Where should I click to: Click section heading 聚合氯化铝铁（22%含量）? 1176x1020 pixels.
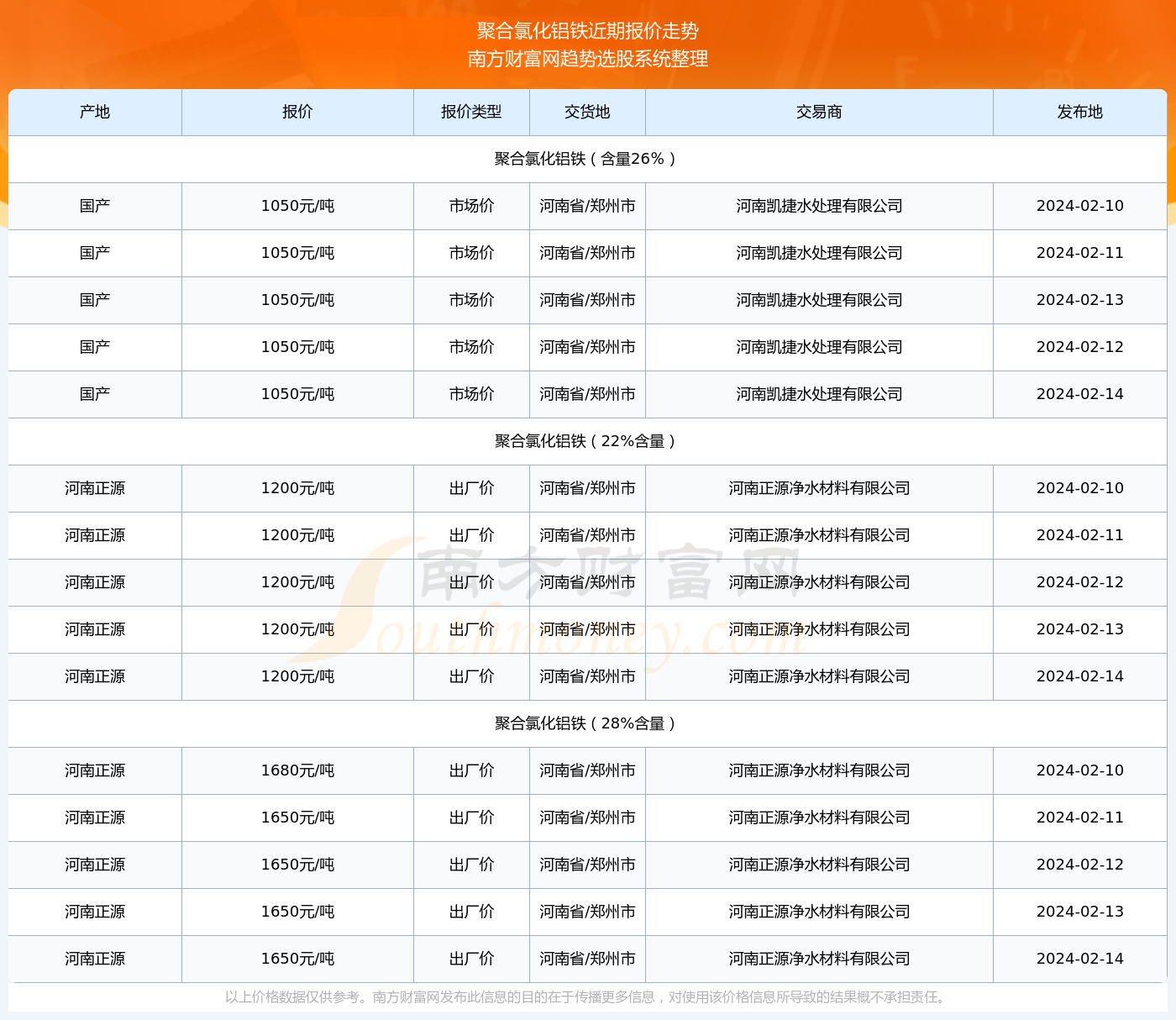coord(587,441)
